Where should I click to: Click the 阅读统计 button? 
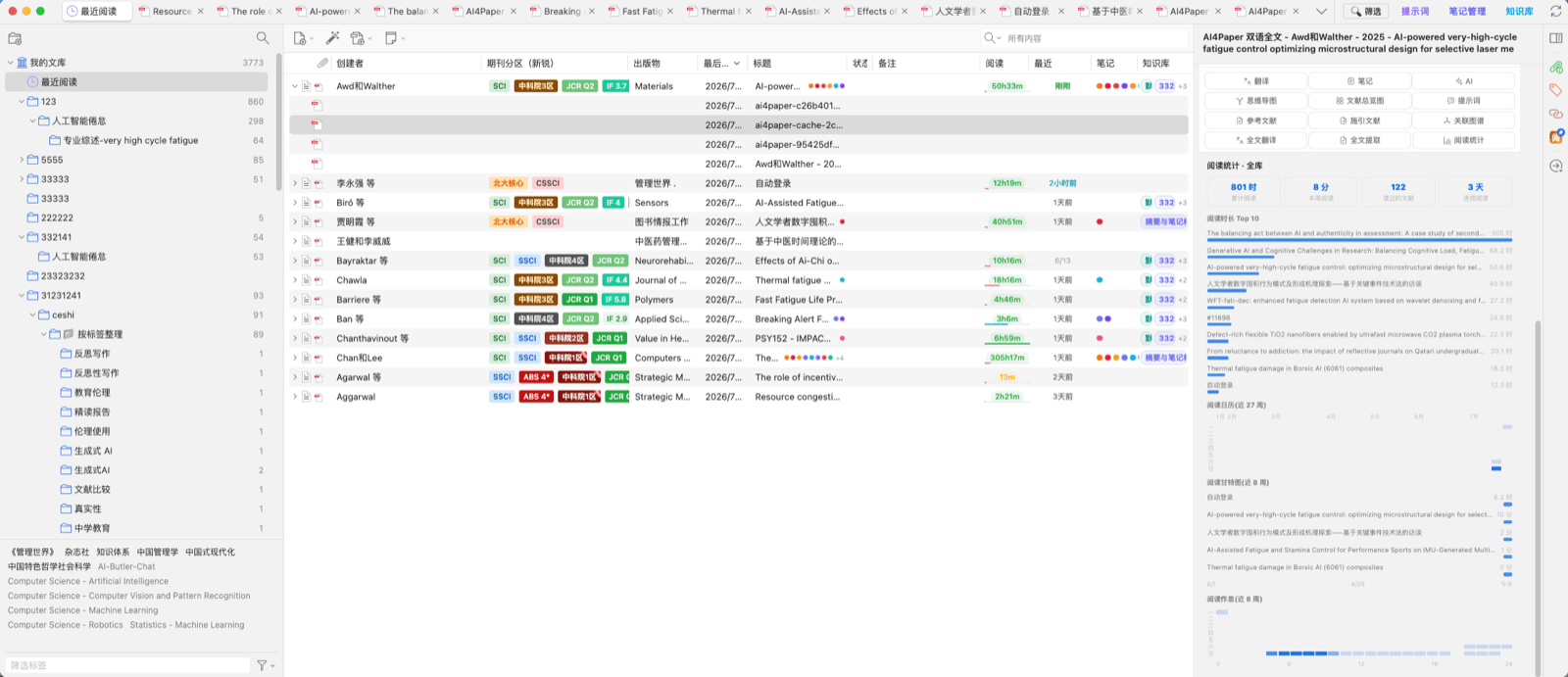point(1464,140)
